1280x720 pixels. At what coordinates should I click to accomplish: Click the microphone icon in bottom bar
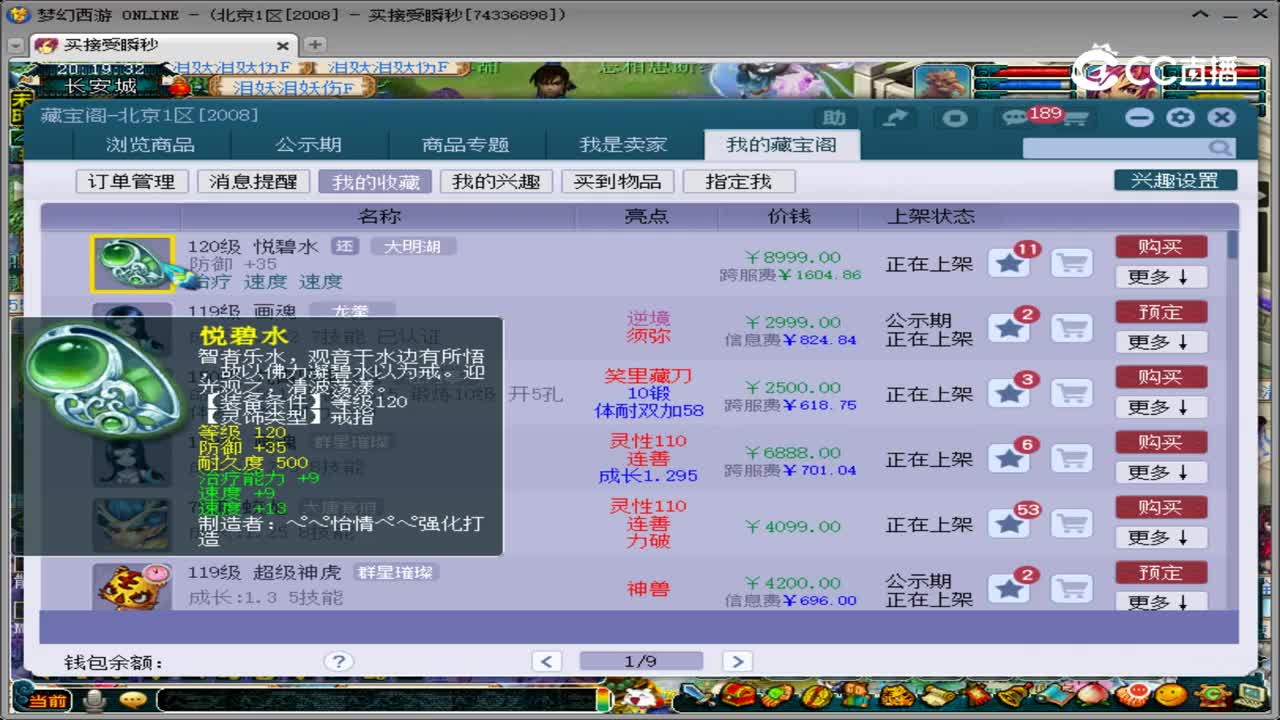[95, 700]
